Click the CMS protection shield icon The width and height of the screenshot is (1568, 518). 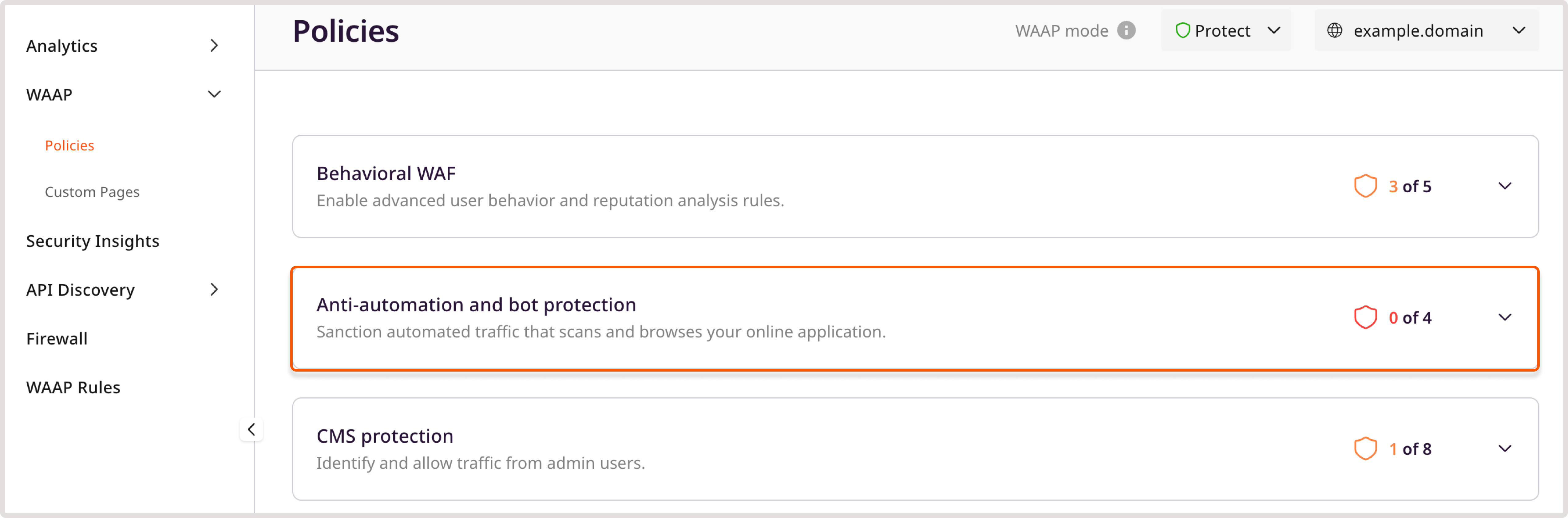click(x=1365, y=448)
